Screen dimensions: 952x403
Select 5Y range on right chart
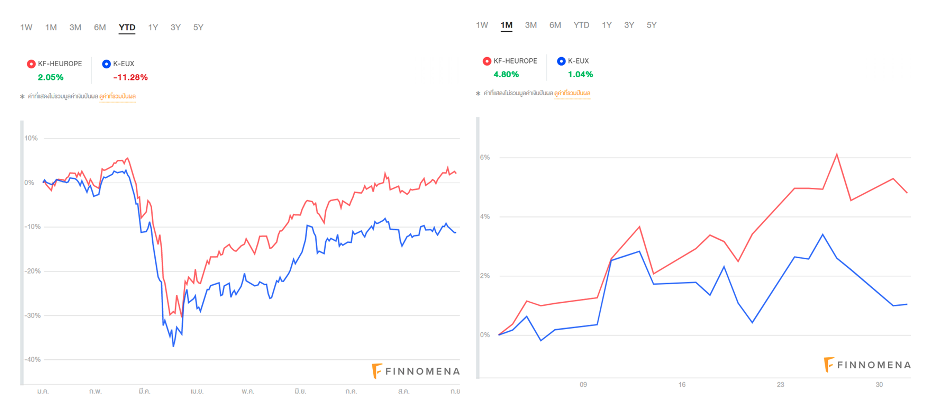(x=652, y=25)
